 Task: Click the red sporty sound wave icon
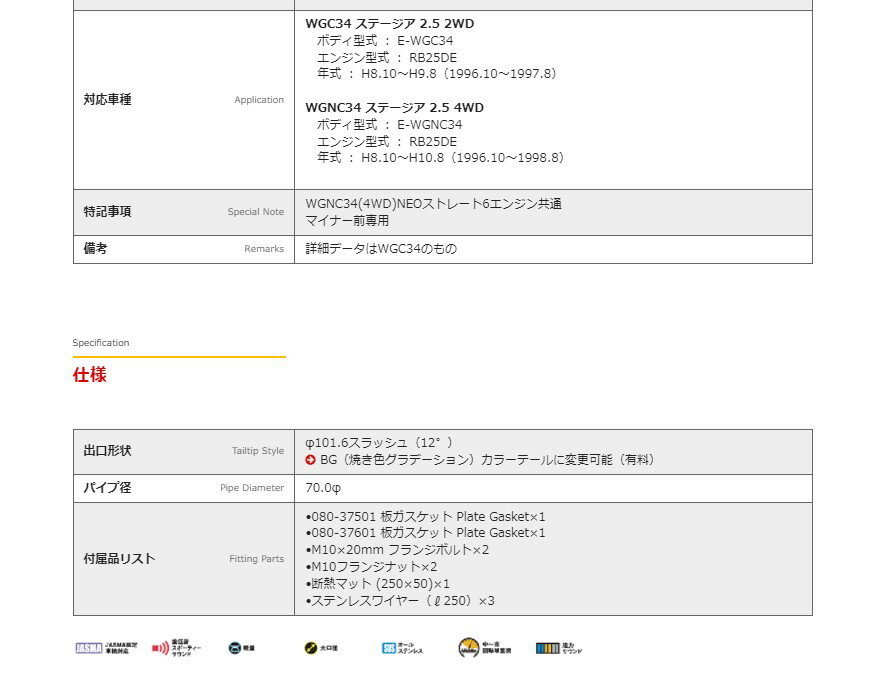click(160, 648)
